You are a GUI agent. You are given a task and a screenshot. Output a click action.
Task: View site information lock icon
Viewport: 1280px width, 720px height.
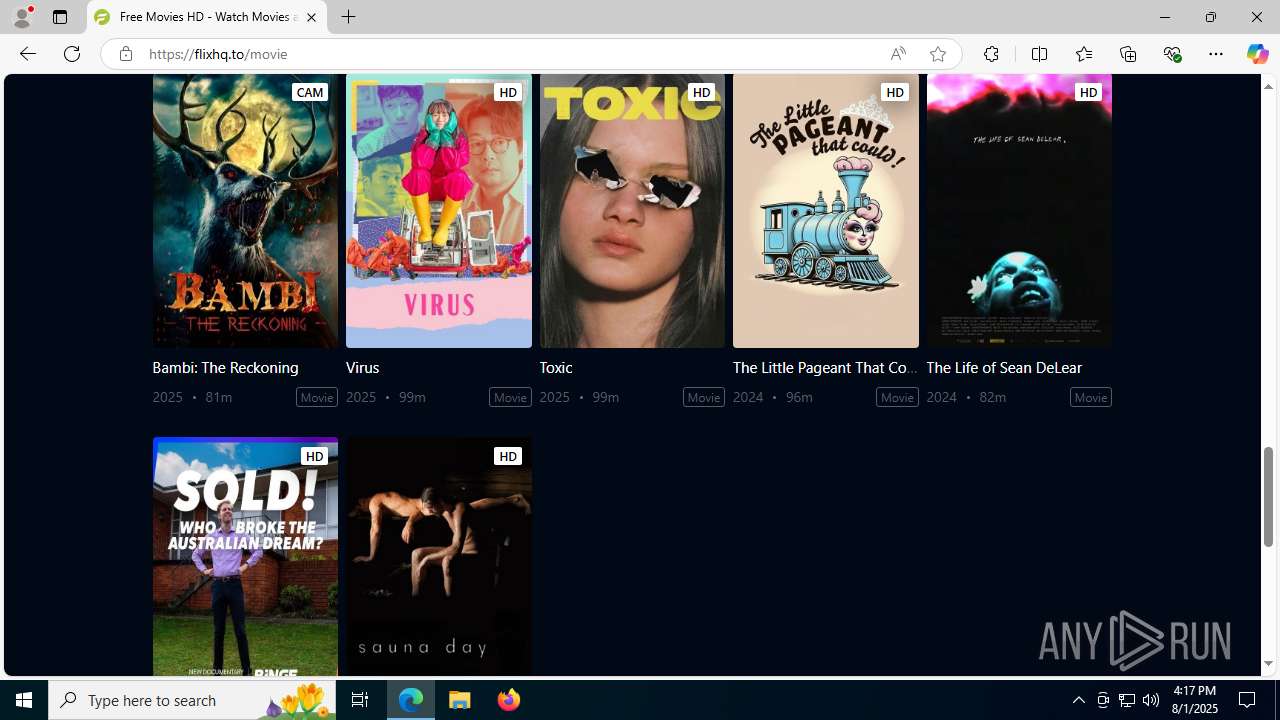(125, 54)
